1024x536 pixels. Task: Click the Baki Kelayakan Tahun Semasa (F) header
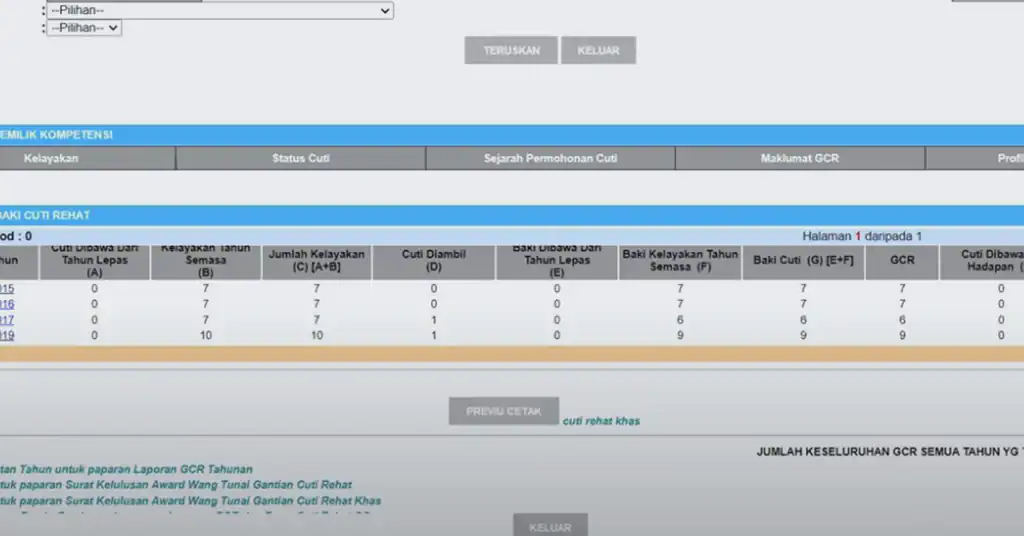pyautogui.click(x=680, y=260)
